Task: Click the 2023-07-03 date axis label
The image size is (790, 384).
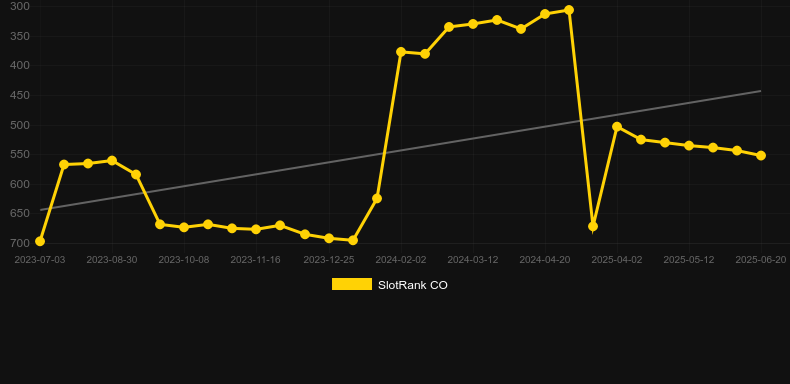Action: click(40, 260)
